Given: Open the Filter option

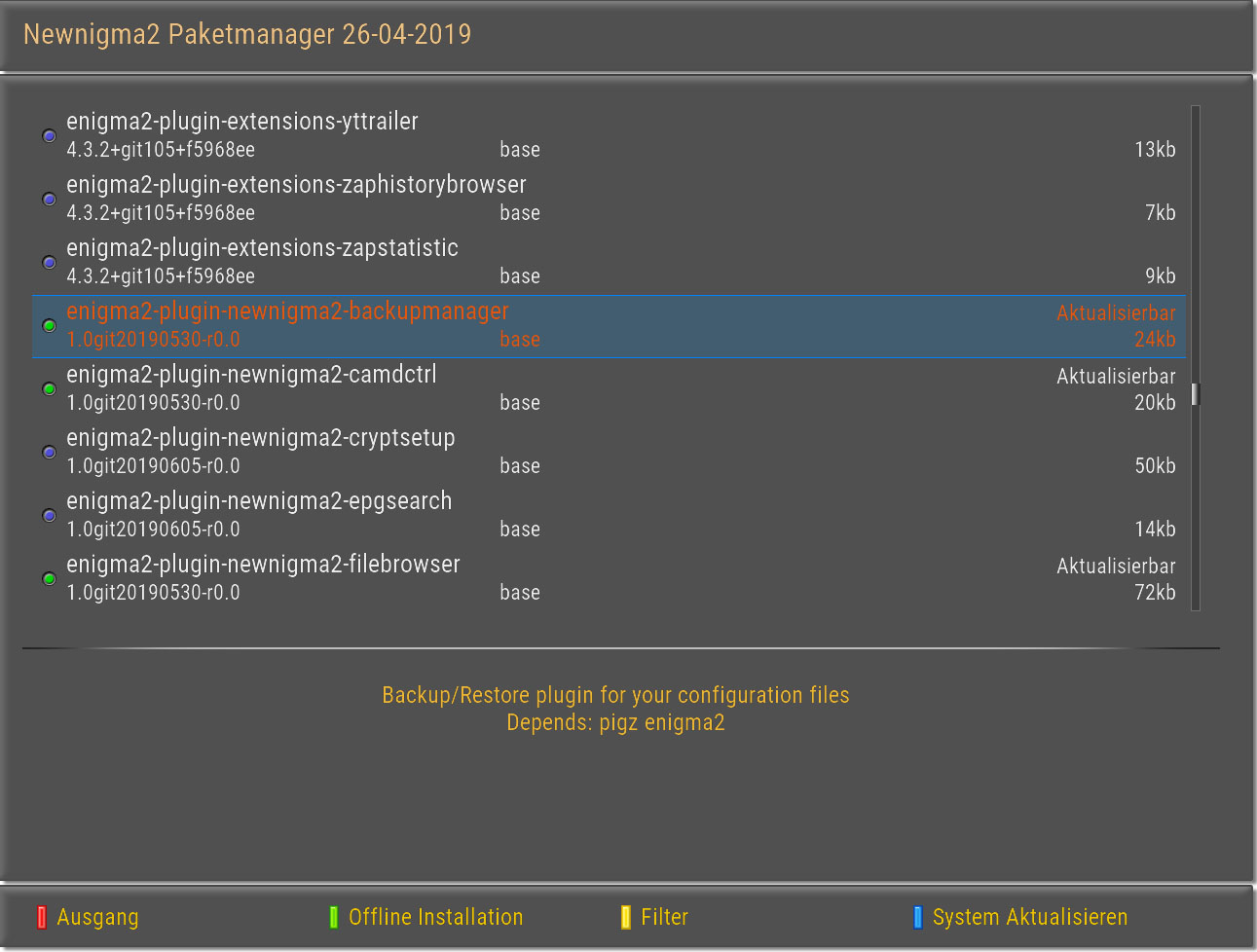Looking at the screenshot, I should (x=664, y=917).
